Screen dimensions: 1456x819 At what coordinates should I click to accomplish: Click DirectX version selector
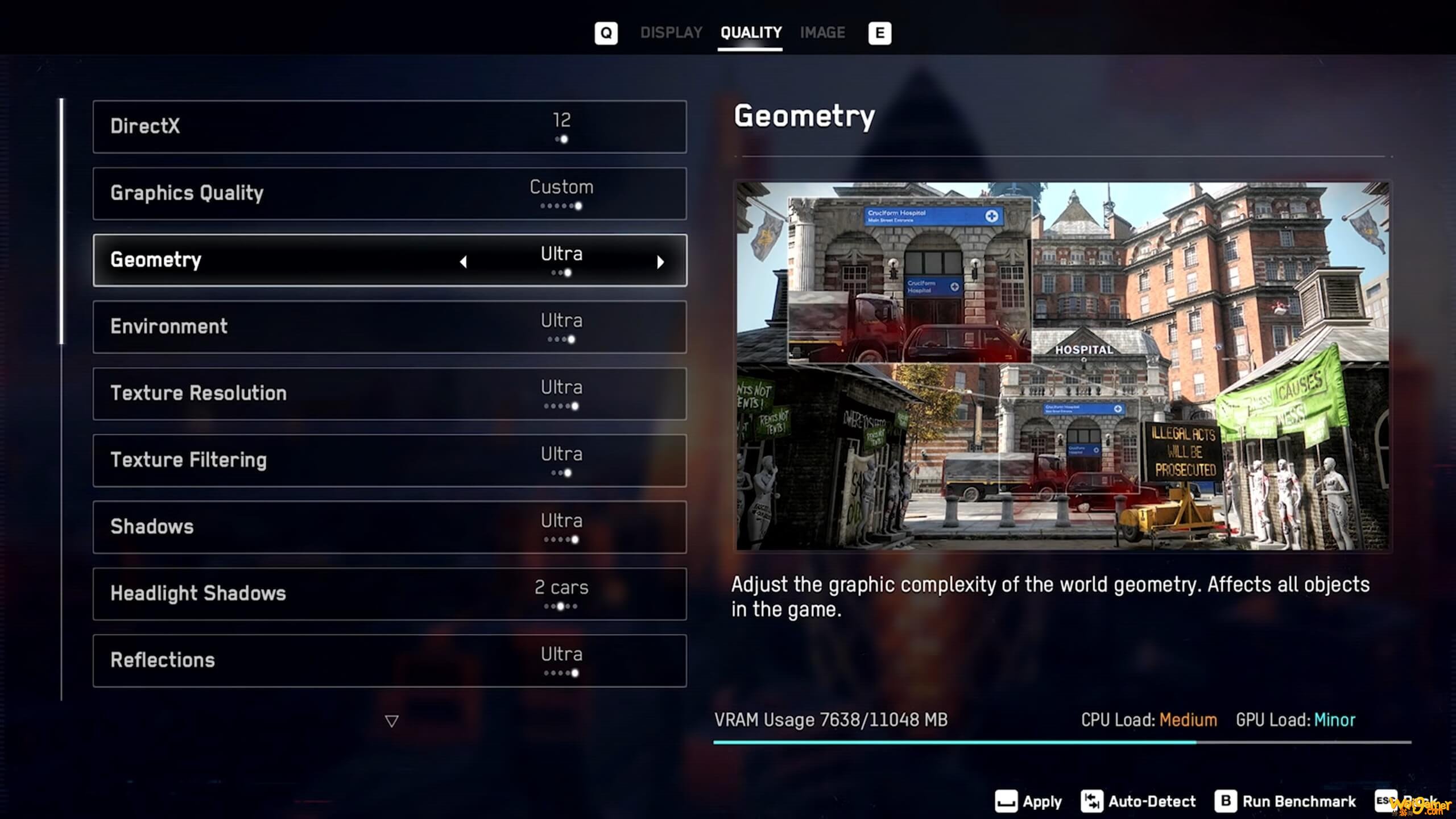[x=561, y=125]
